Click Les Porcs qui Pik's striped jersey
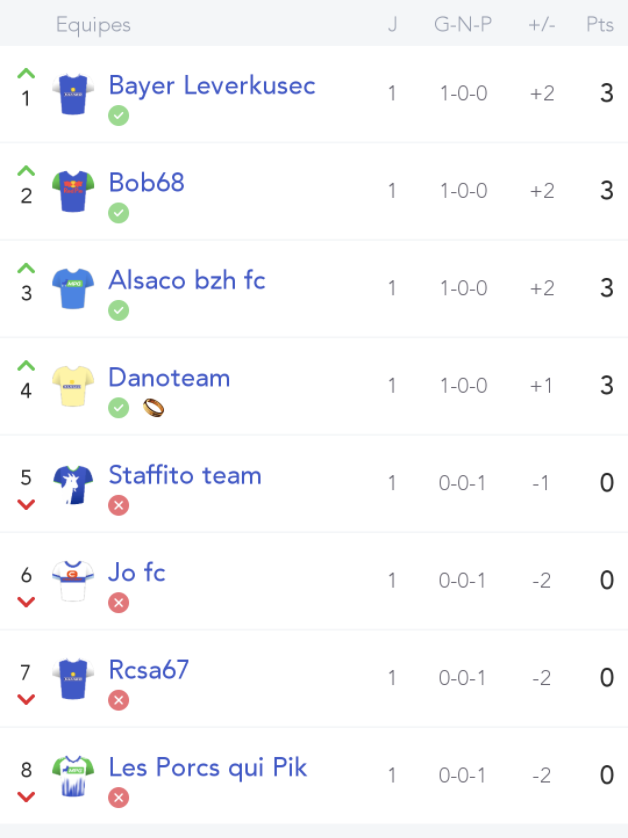Viewport: 628px width, 838px height. click(73, 776)
